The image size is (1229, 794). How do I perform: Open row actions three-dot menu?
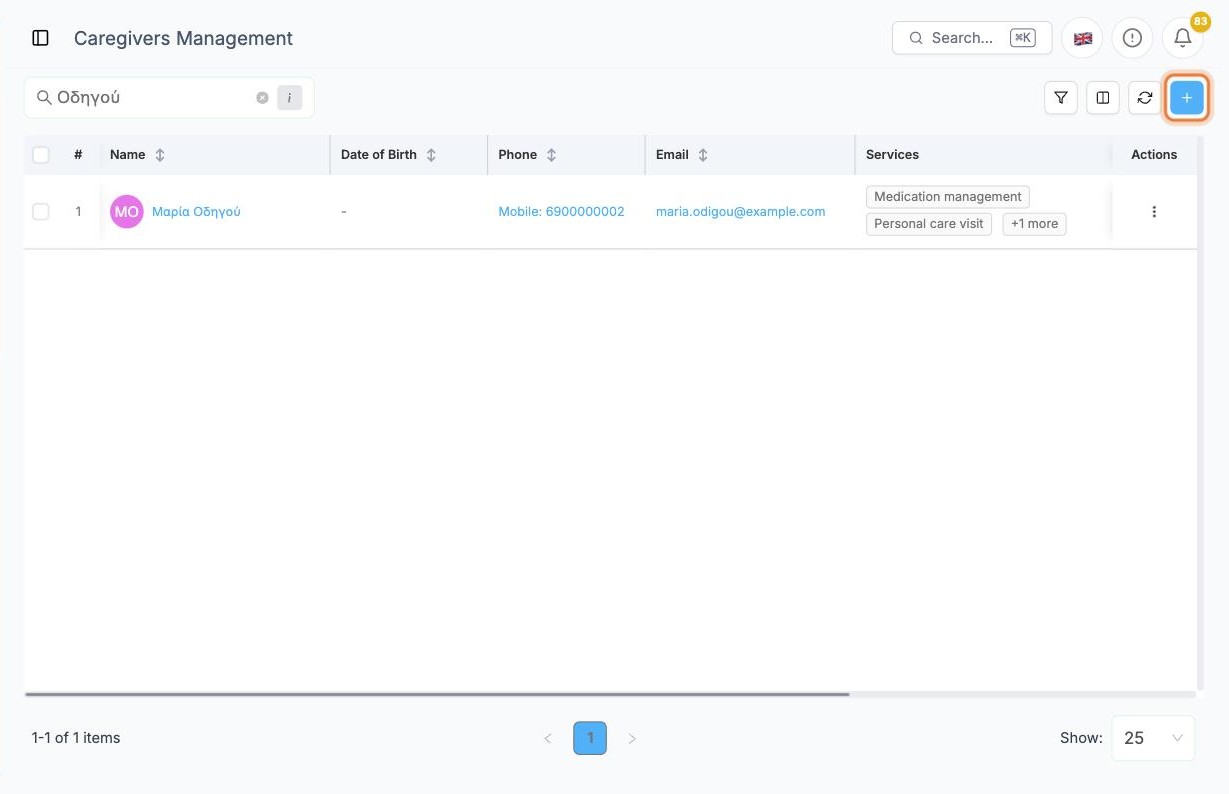point(1154,212)
